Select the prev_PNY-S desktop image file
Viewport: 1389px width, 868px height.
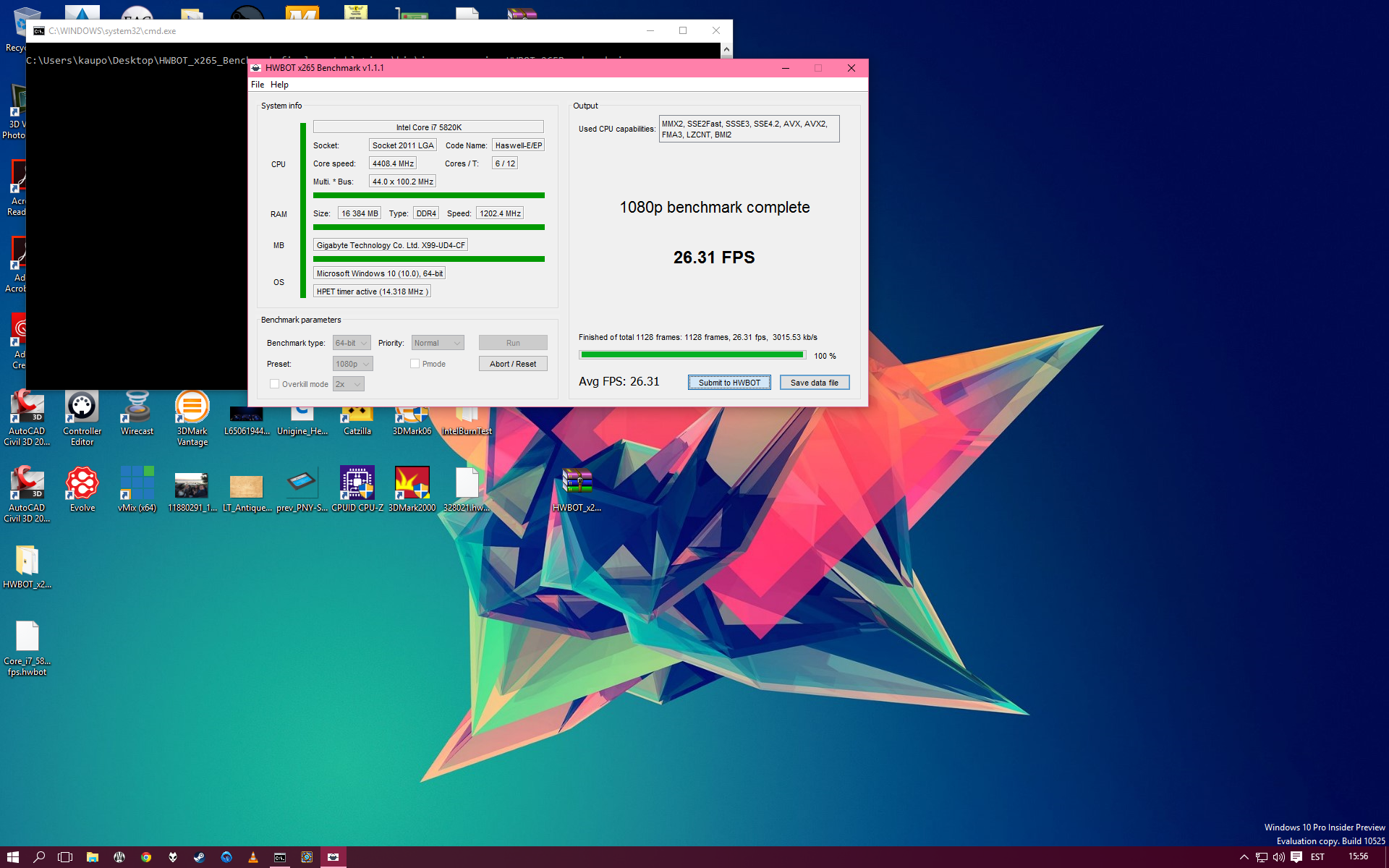click(302, 490)
